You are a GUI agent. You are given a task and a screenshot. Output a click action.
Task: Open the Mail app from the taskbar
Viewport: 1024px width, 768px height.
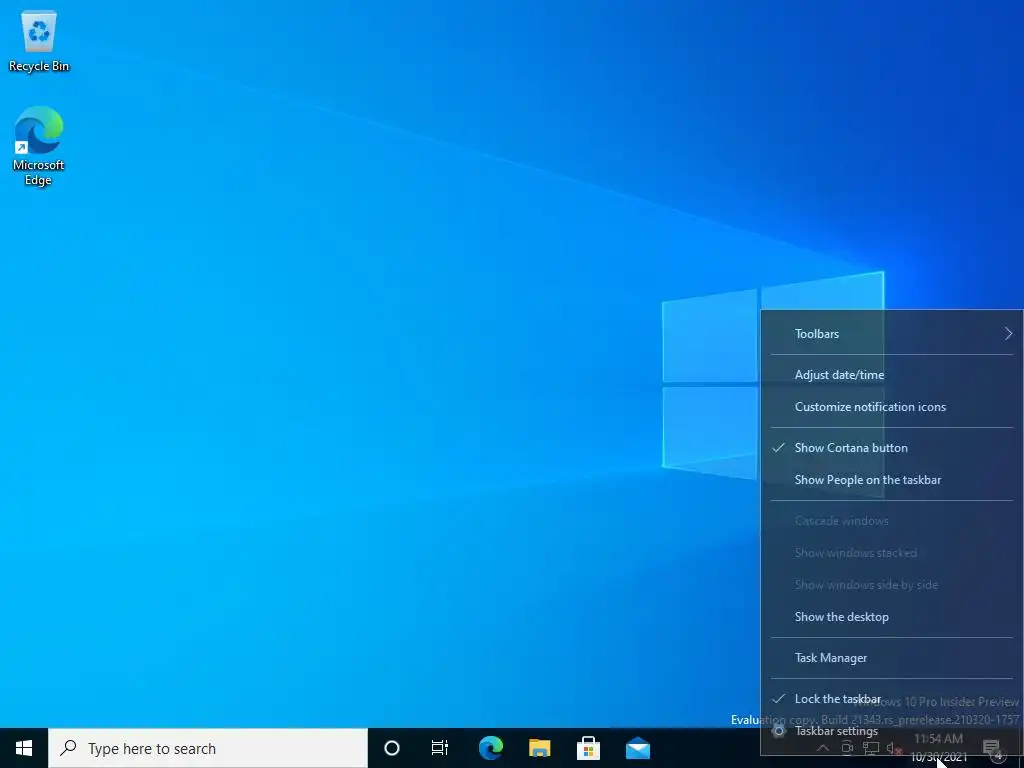click(x=637, y=748)
